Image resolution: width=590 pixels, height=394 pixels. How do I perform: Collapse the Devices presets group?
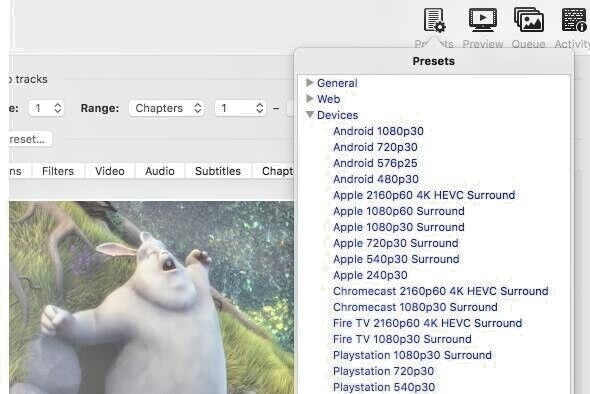coord(310,115)
